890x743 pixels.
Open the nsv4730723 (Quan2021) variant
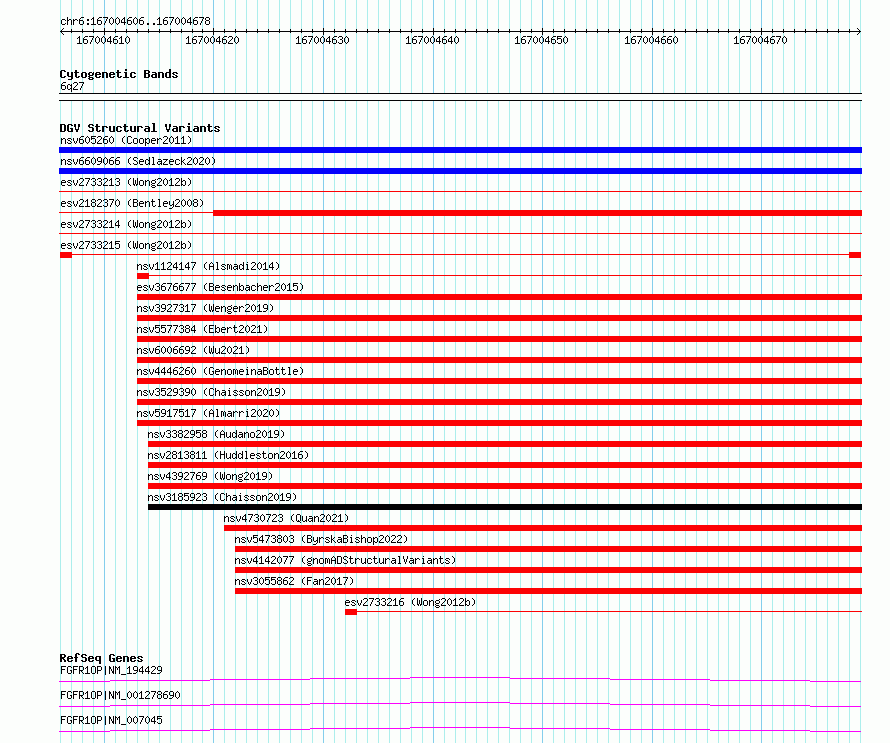[x=286, y=518]
